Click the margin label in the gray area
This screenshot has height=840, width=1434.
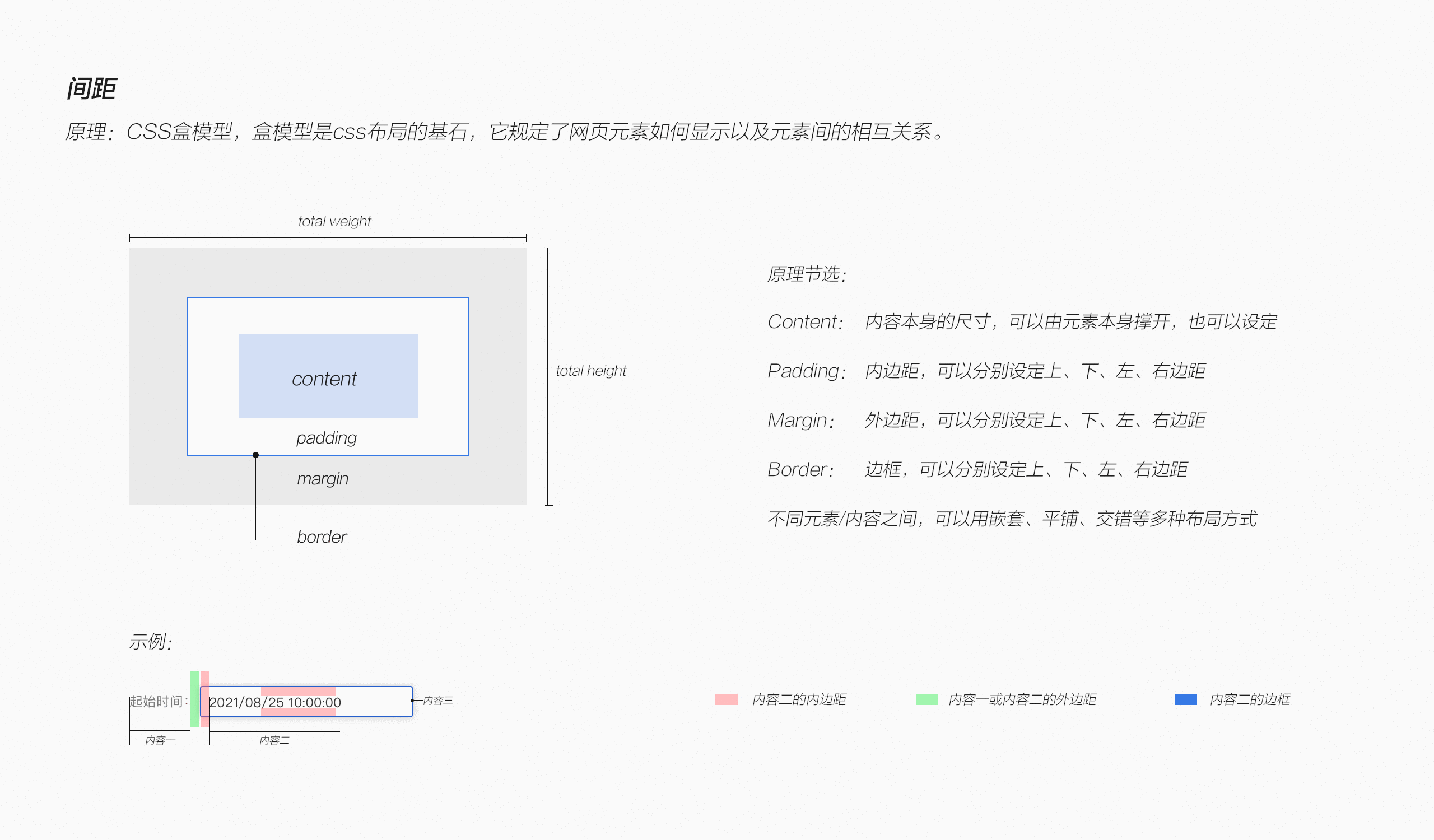click(x=323, y=478)
